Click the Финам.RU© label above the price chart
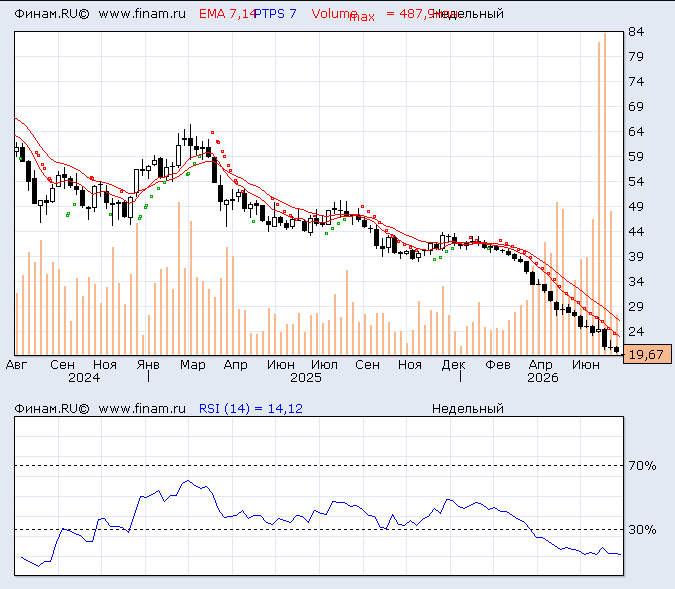 (x=52, y=13)
